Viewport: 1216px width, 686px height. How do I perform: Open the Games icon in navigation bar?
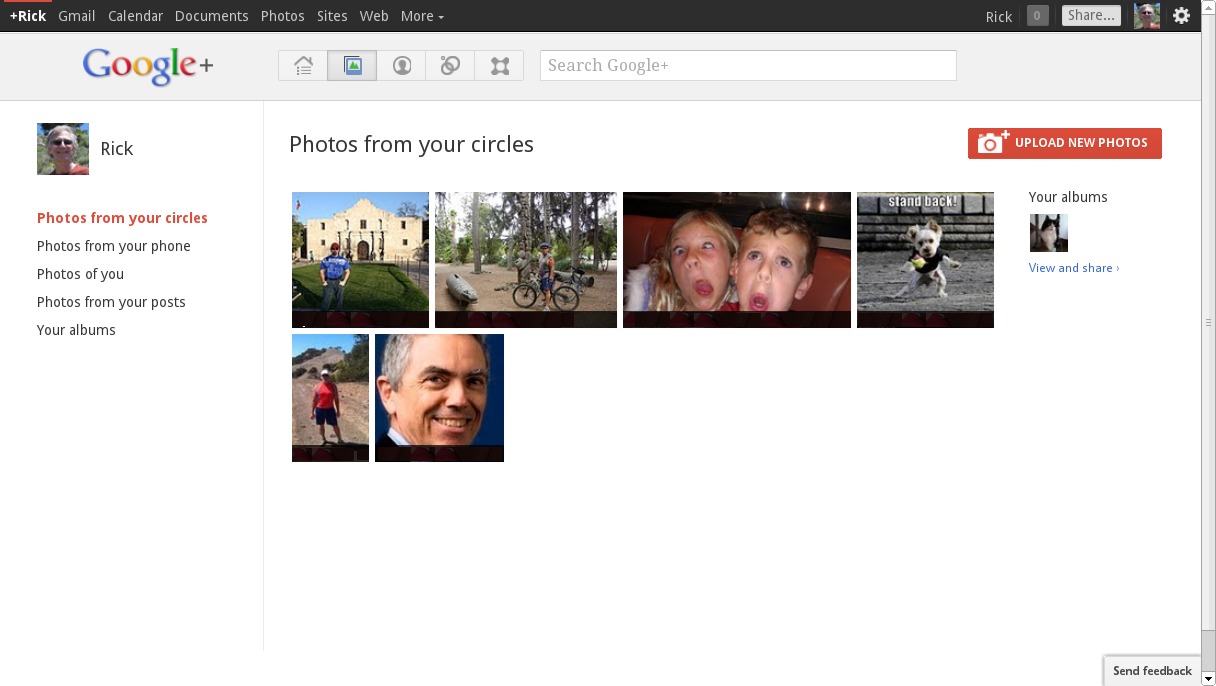point(499,66)
